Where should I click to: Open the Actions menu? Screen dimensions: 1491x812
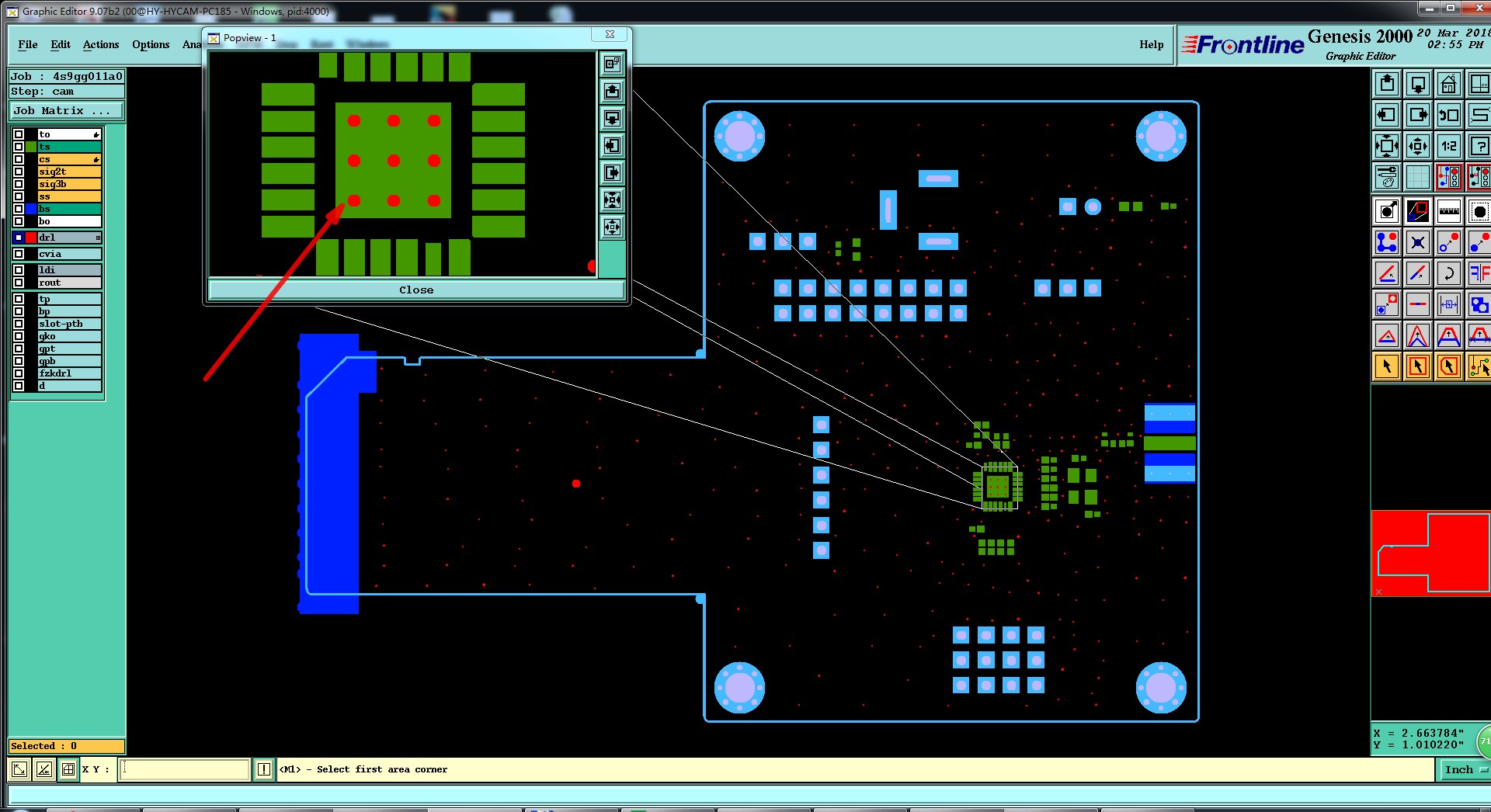pyautogui.click(x=101, y=44)
